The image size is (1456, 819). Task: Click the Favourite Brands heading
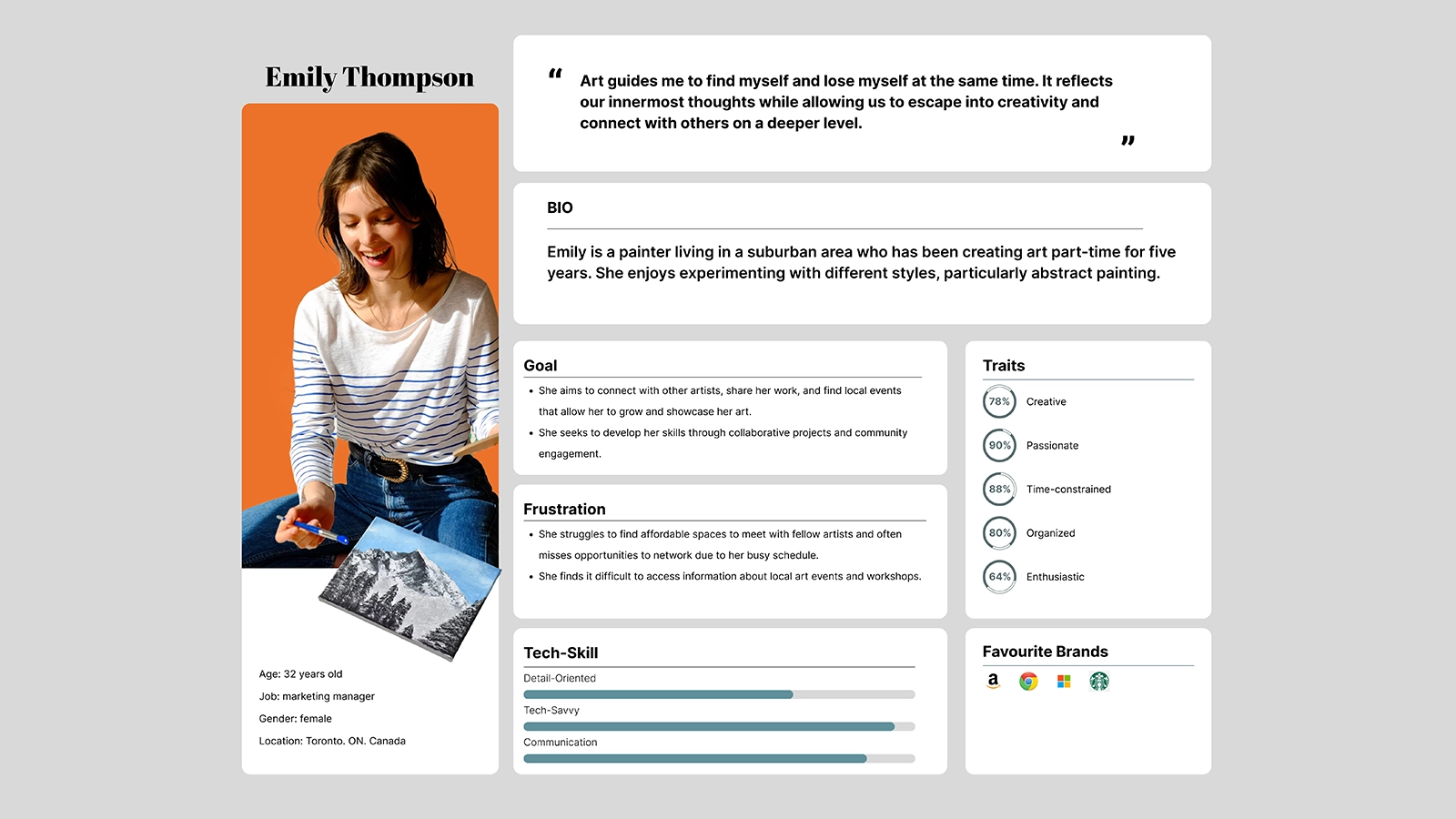(1045, 652)
